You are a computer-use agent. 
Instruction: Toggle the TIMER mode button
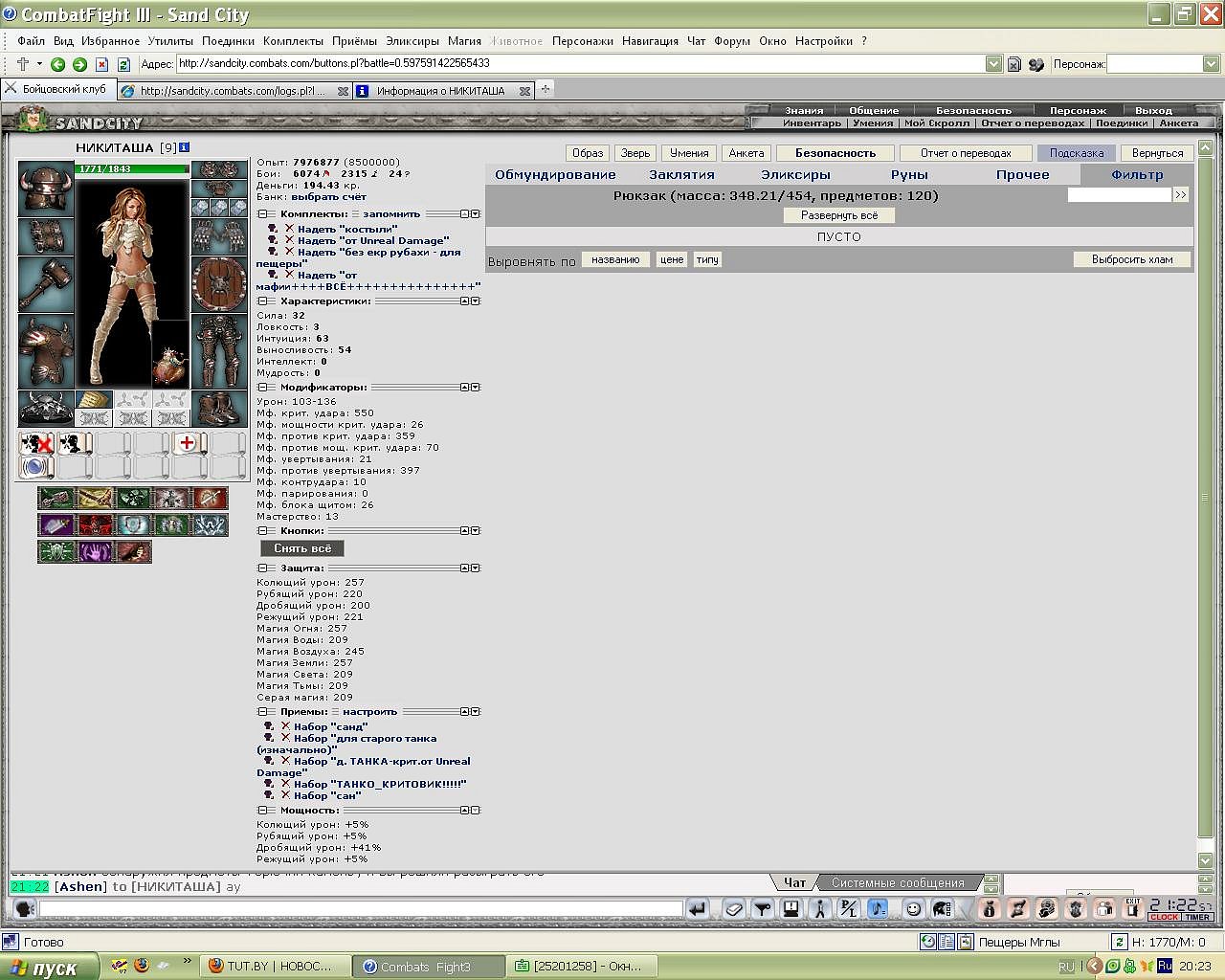click(1198, 917)
